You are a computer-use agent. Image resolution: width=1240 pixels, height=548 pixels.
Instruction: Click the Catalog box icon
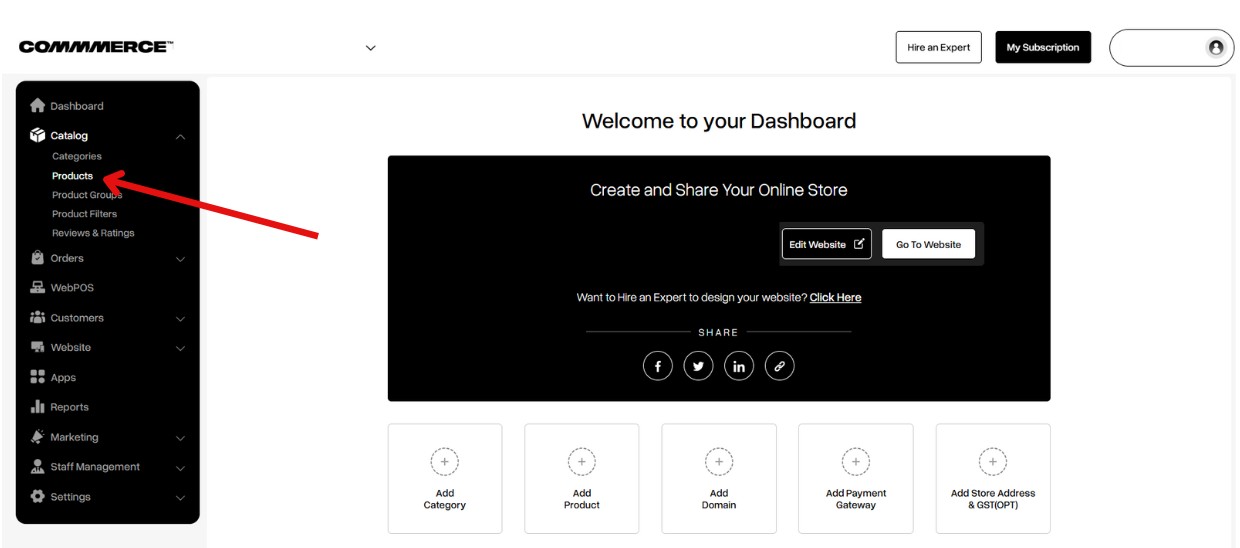coord(38,135)
